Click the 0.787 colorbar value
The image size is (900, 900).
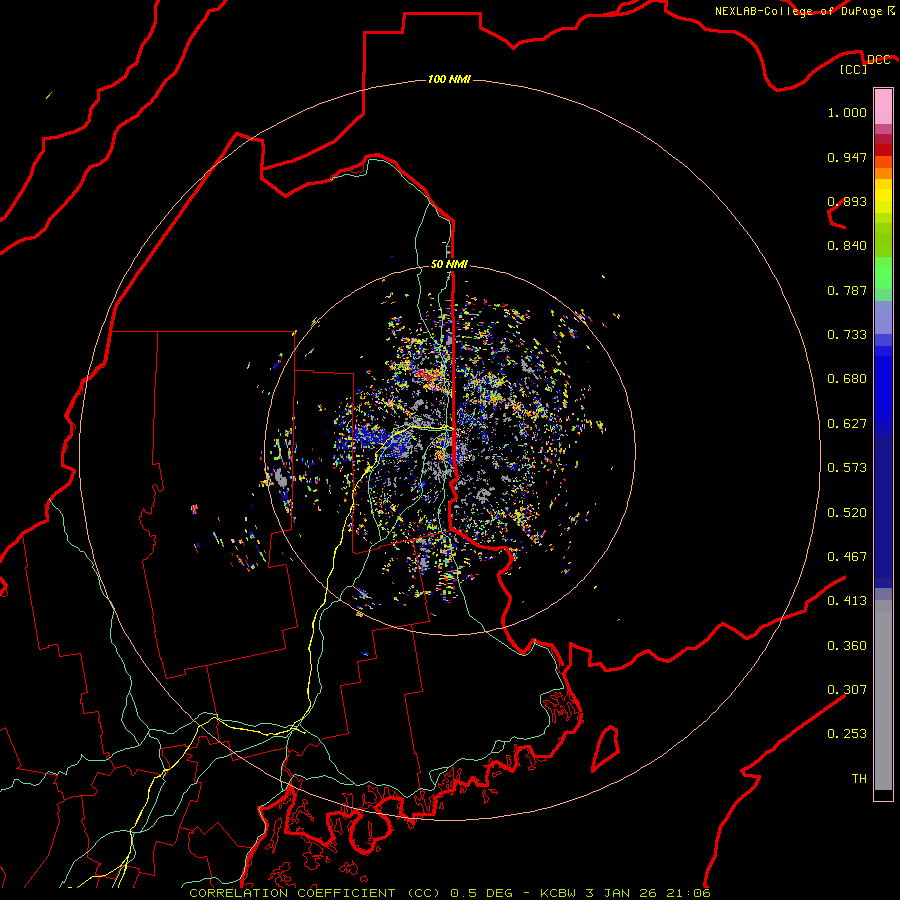(x=847, y=290)
